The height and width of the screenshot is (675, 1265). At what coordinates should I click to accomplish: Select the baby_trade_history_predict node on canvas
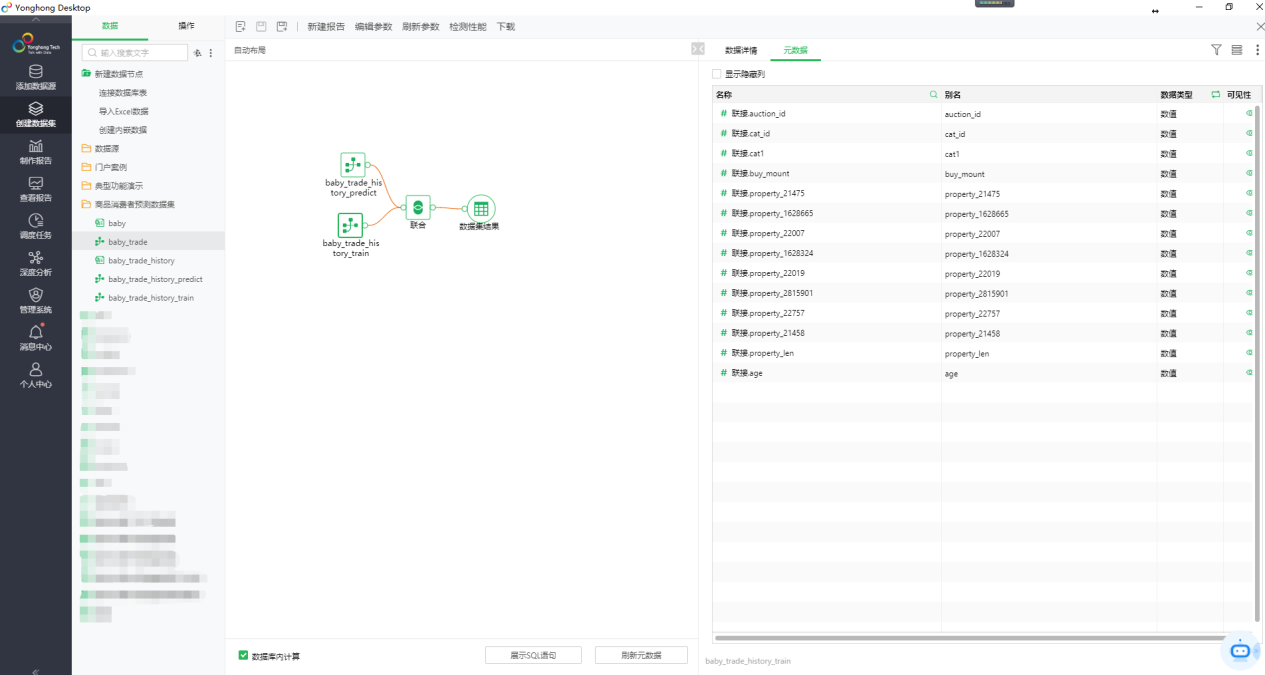coord(353,165)
